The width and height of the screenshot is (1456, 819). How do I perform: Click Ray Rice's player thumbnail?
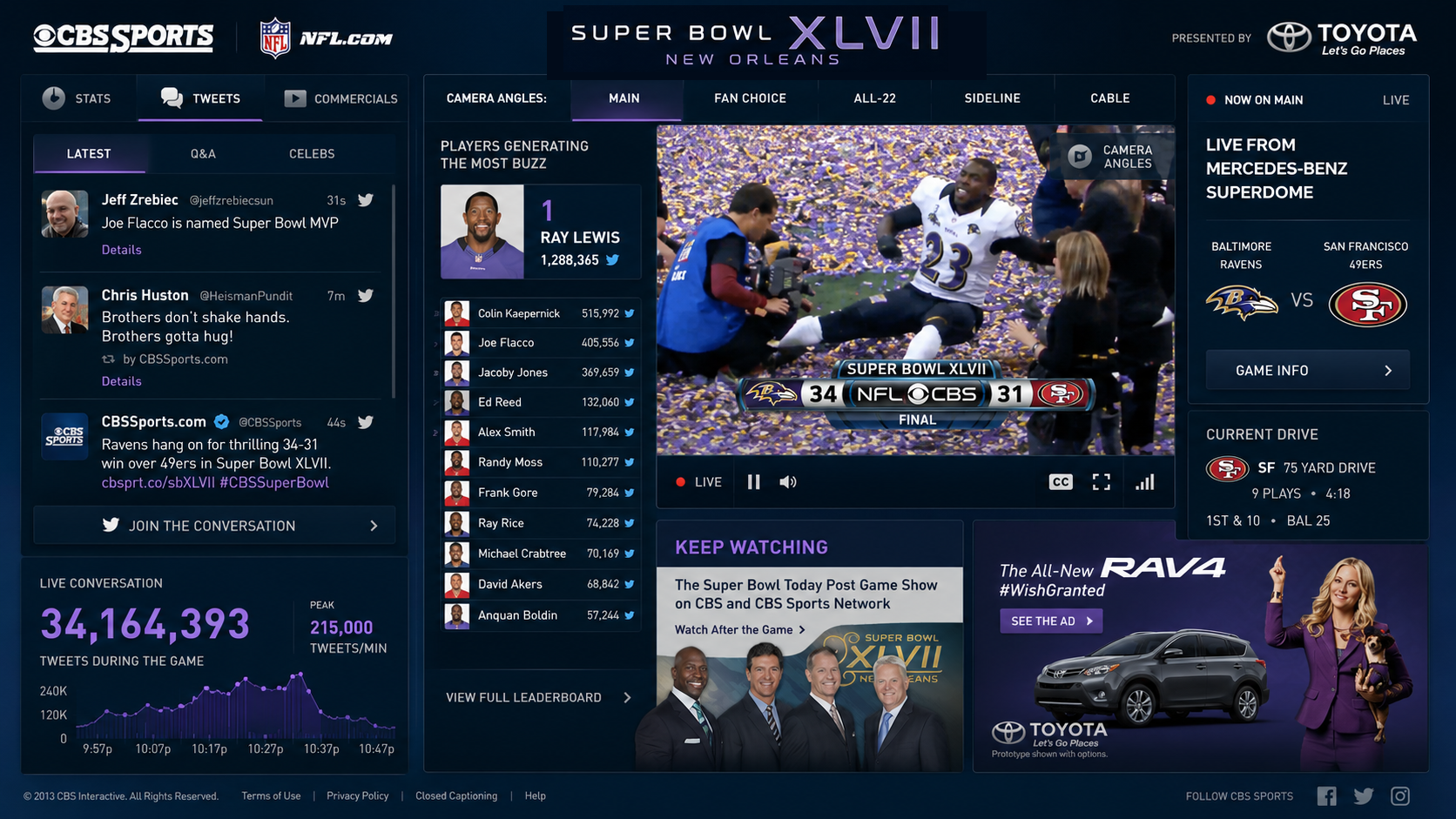pos(457,523)
